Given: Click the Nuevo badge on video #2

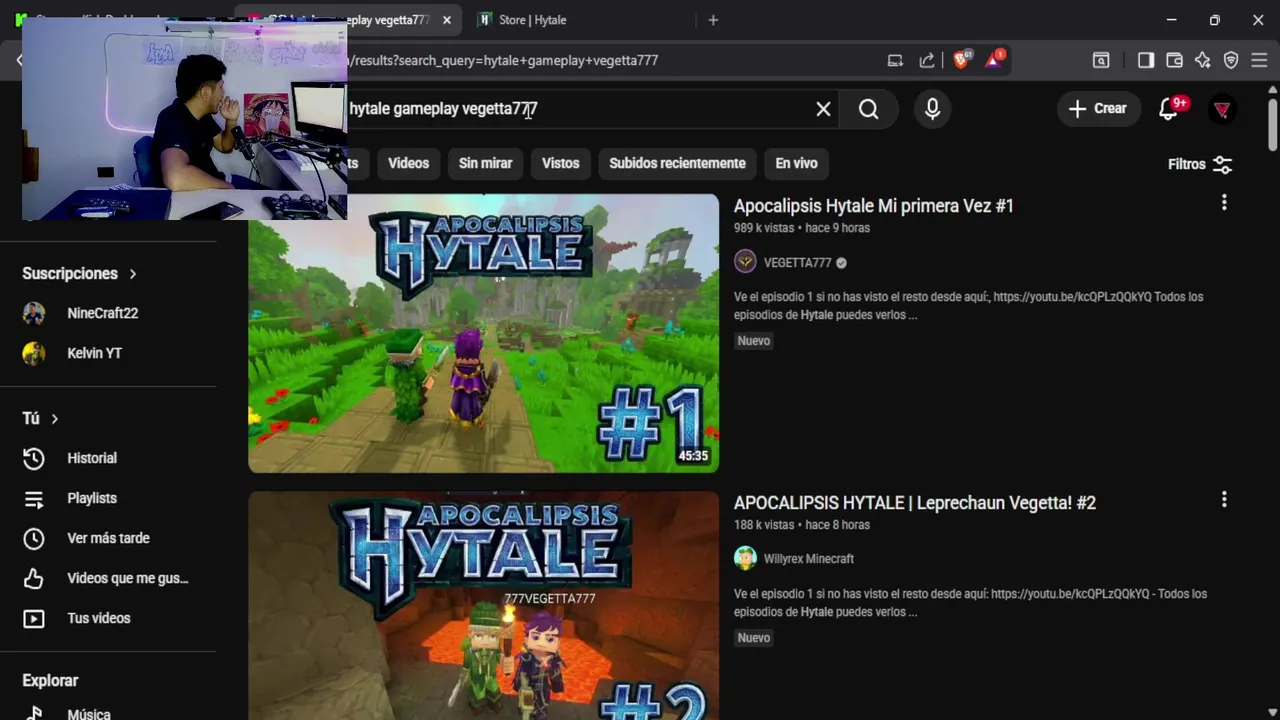Looking at the screenshot, I should coord(754,638).
